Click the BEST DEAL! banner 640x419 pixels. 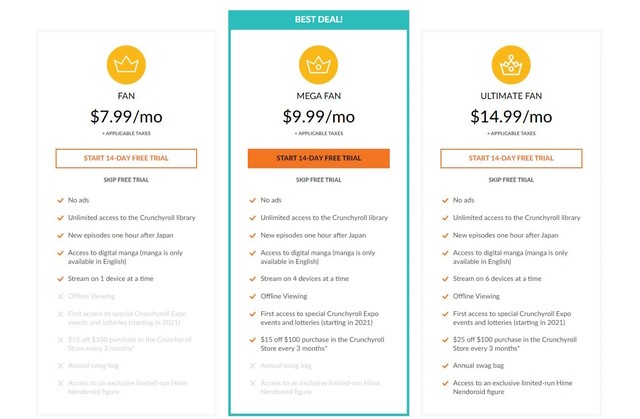[318, 20]
